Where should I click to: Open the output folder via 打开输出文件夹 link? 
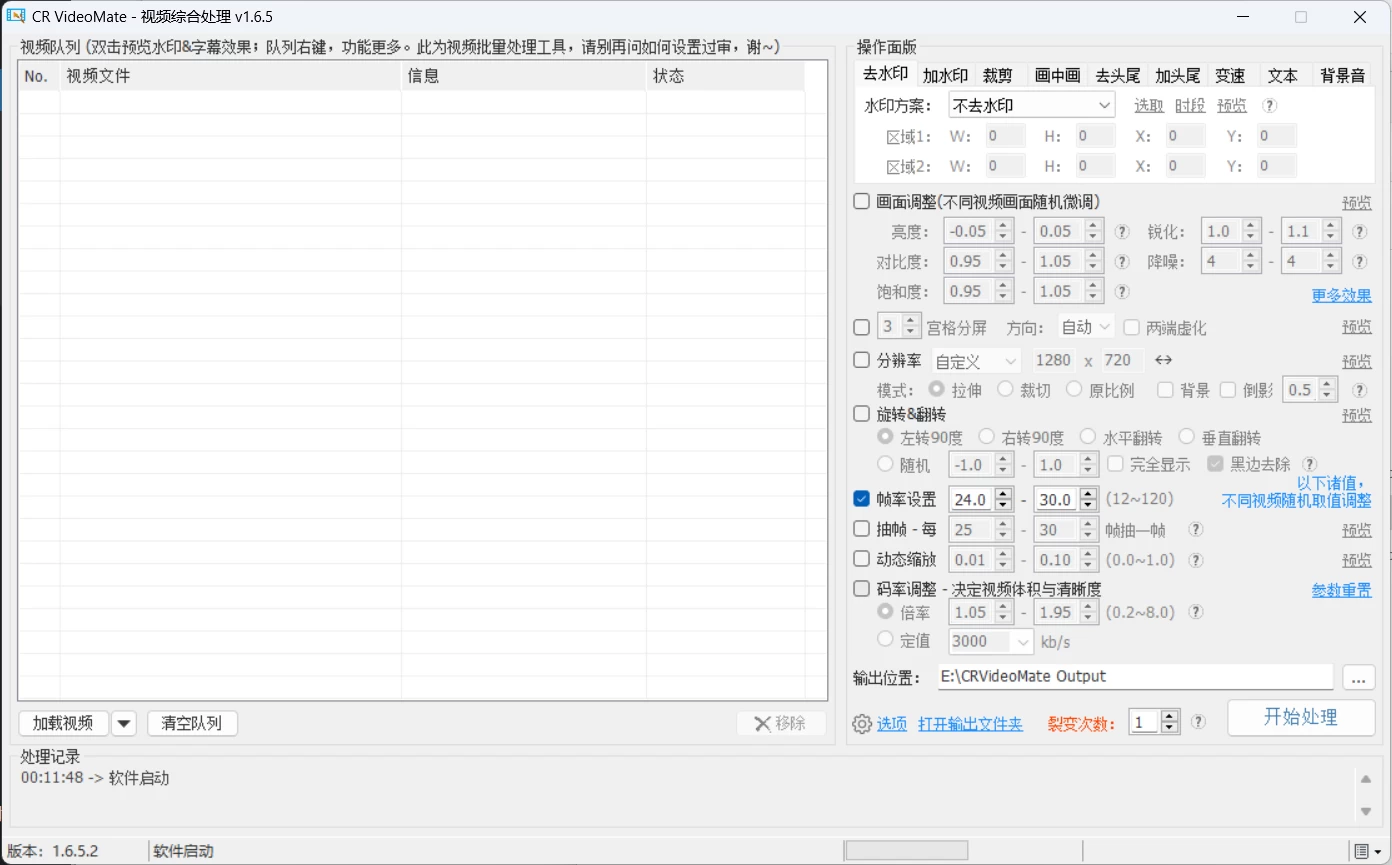970,725
